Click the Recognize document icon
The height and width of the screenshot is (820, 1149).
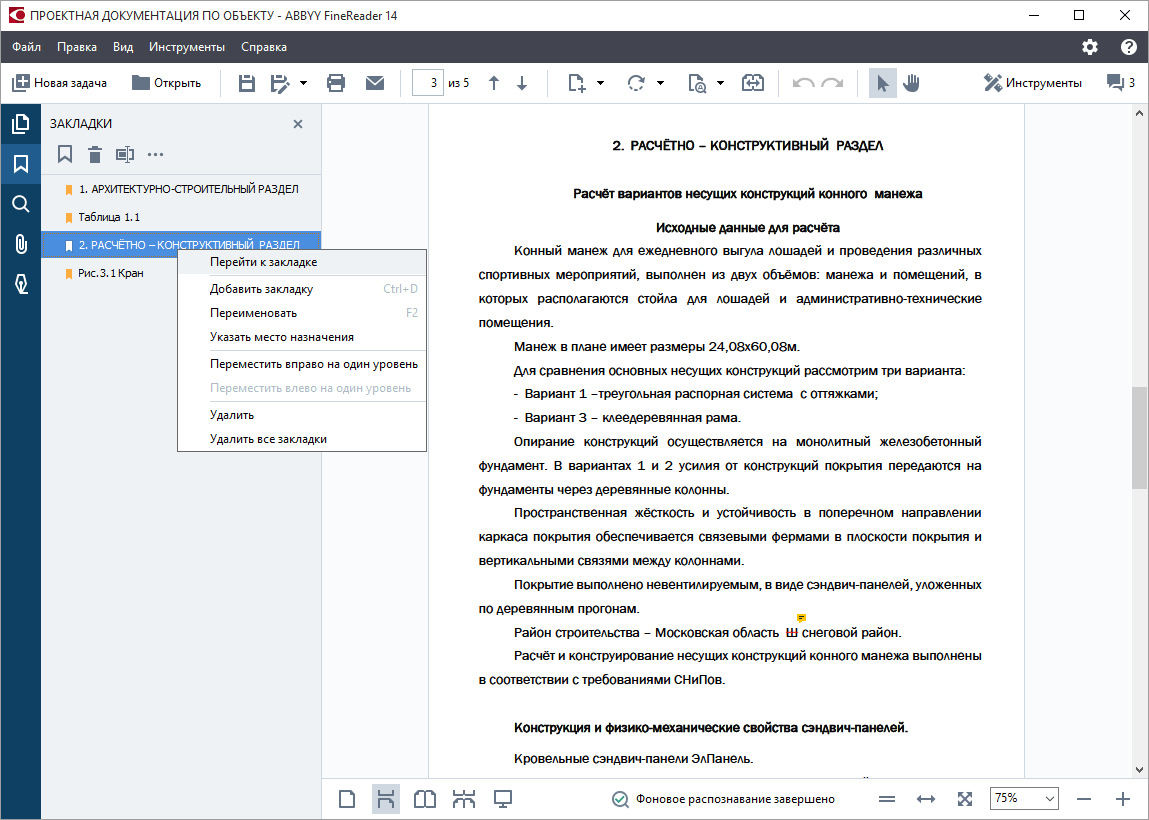pos(697,83)
